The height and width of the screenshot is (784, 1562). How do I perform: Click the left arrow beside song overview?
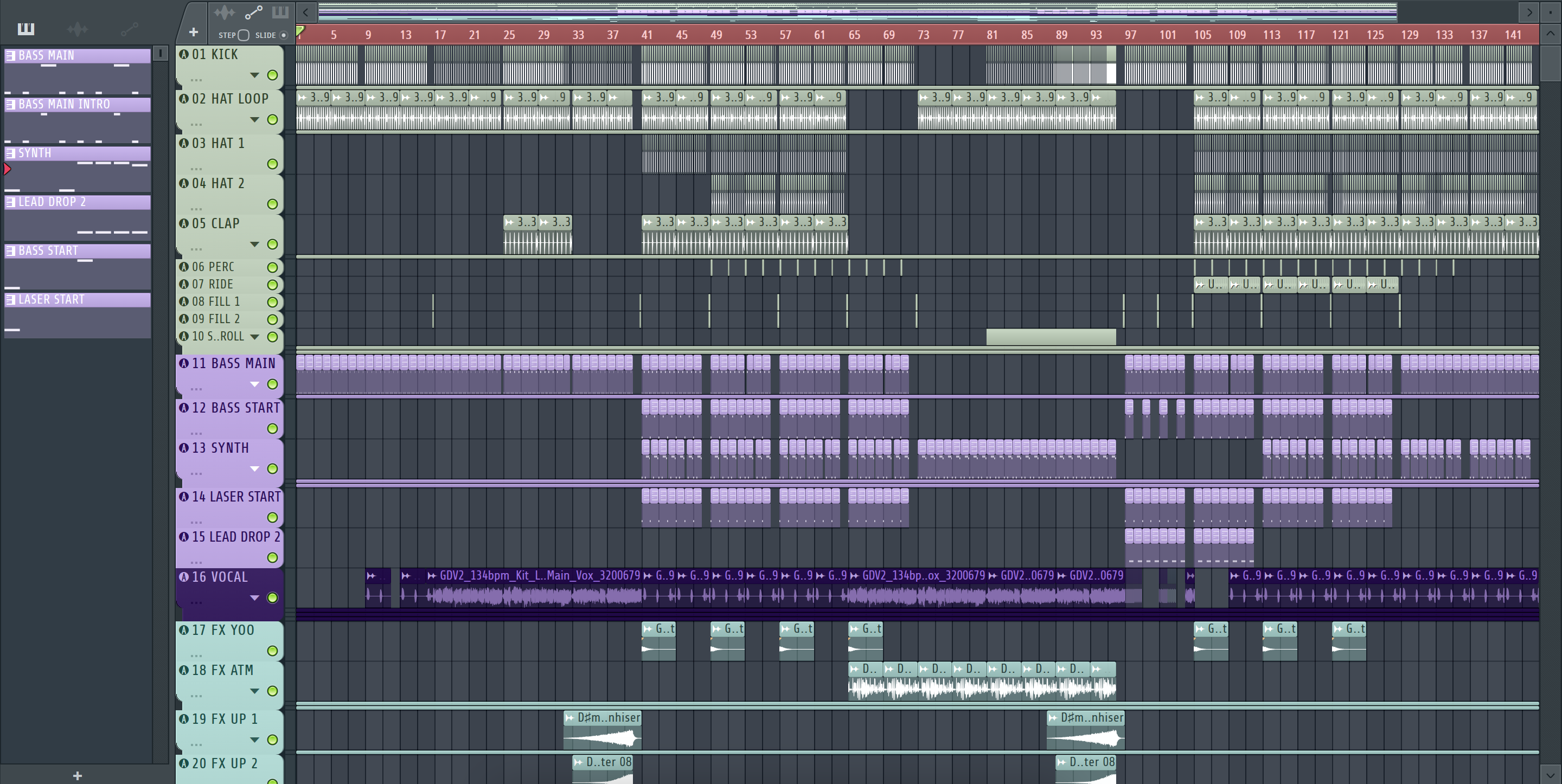305,12
